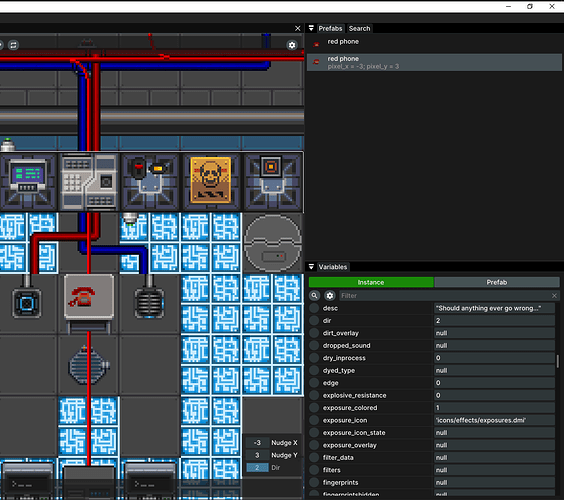
Task: Clear the Filter field with its X
Action: pos(554,295)
